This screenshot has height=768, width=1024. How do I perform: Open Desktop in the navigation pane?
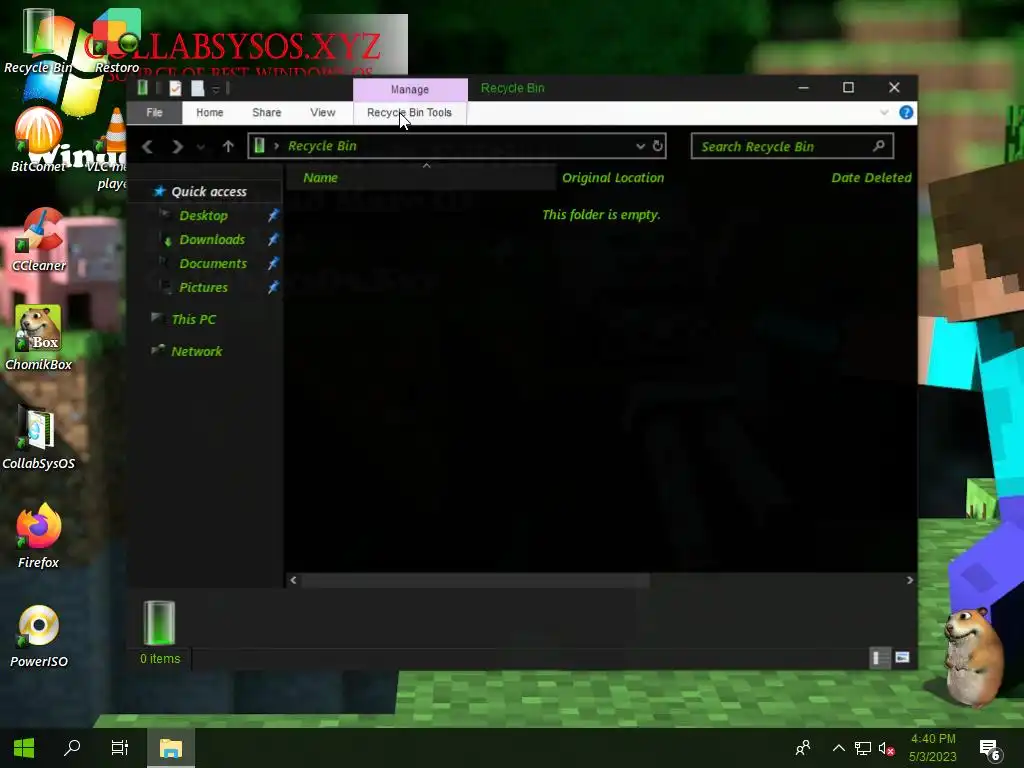pyautogui.click(x=203, y=216)
